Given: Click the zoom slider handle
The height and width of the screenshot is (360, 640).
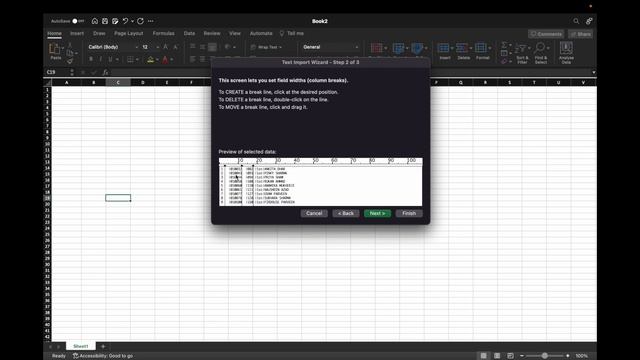Looking at the screenshot, I should pyautogui.click(x=544, y=356).
